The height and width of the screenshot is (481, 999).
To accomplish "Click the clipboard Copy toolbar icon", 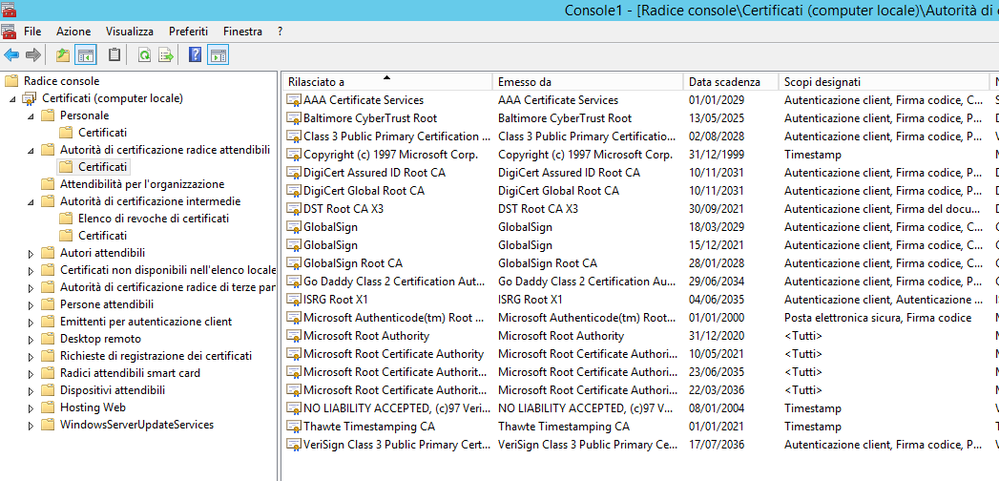I will click(x=114, y=55).
